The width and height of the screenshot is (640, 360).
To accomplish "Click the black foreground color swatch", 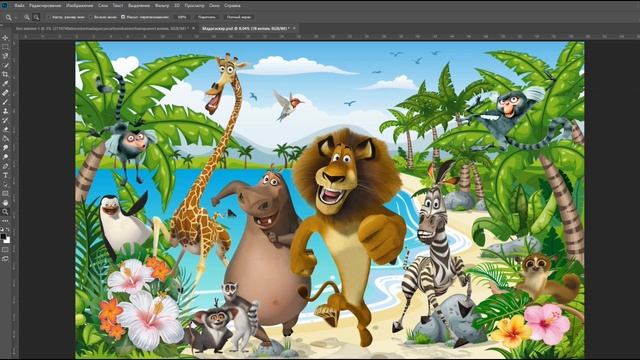I will [3, 236].
